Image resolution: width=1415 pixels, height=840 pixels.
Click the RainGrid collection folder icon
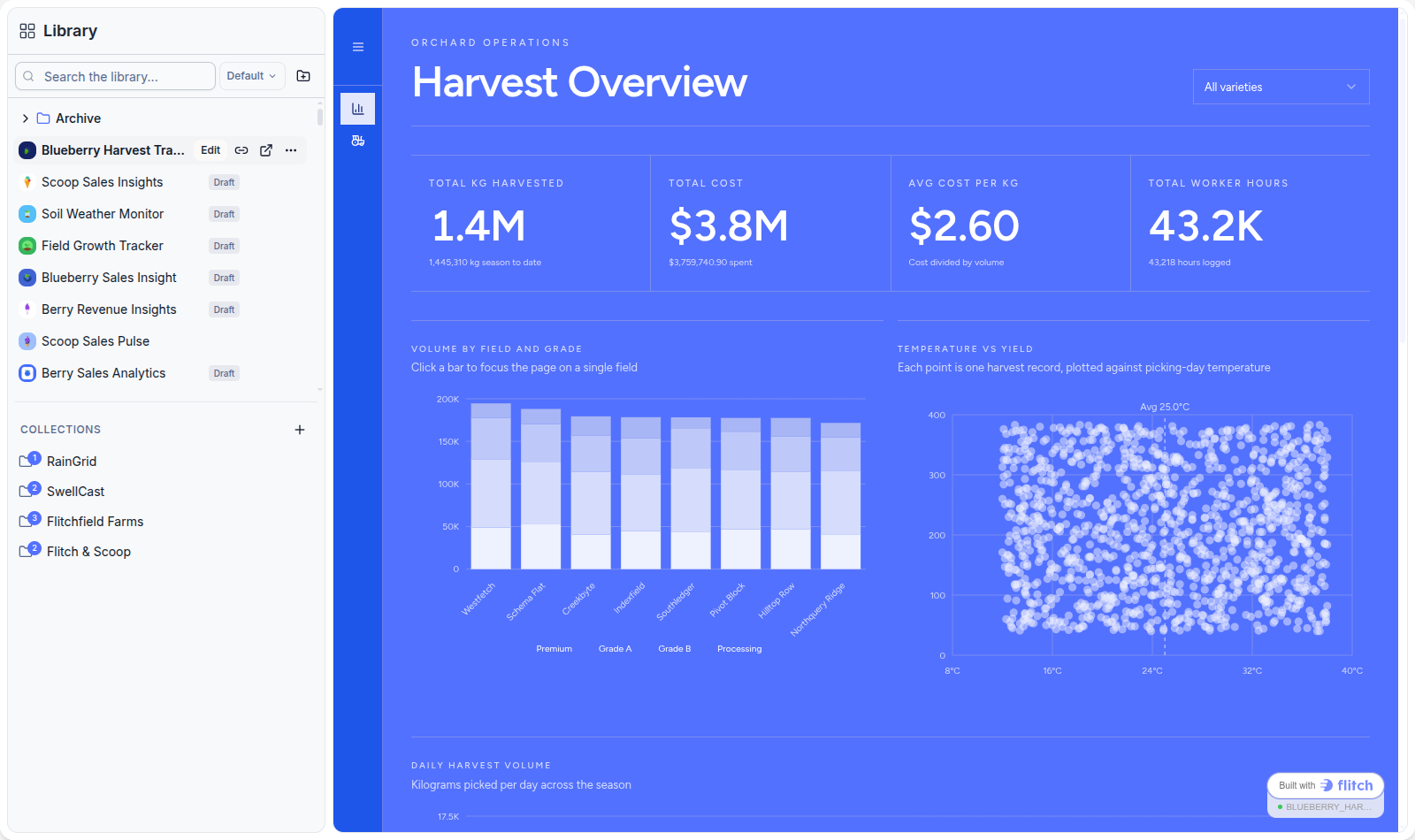point(29,461)
